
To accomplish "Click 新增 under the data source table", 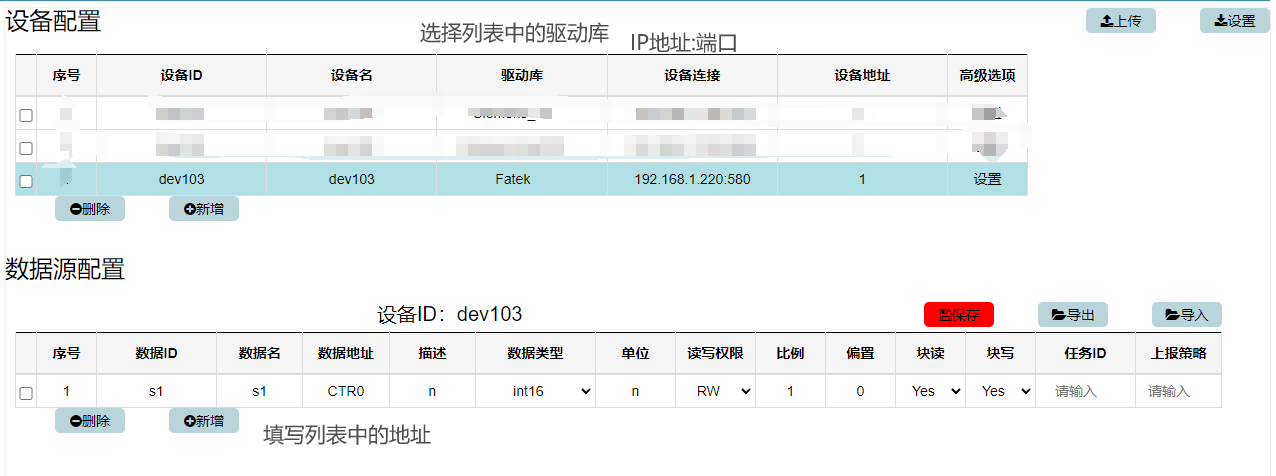I will pos(204,421).
